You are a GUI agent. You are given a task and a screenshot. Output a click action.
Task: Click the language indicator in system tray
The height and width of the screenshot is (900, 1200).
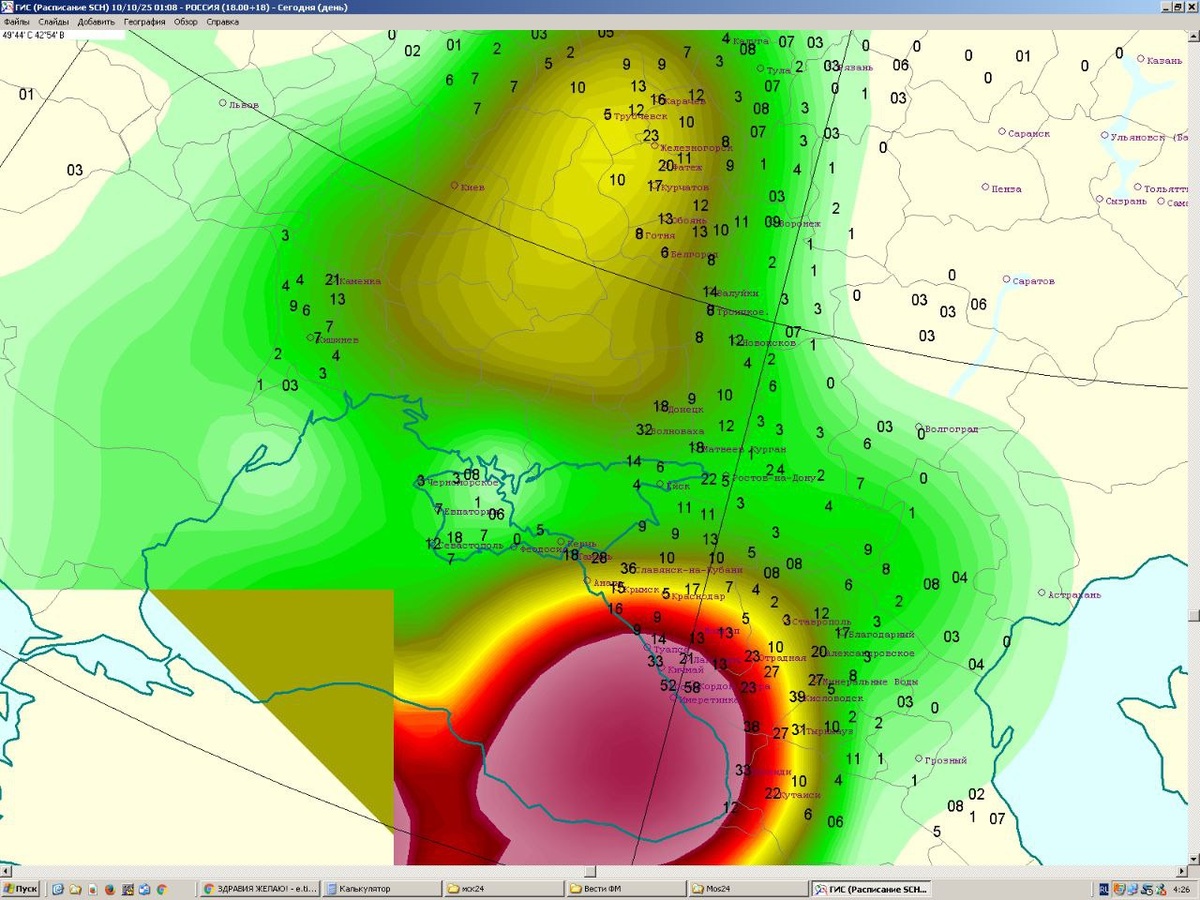[1103, 888]
